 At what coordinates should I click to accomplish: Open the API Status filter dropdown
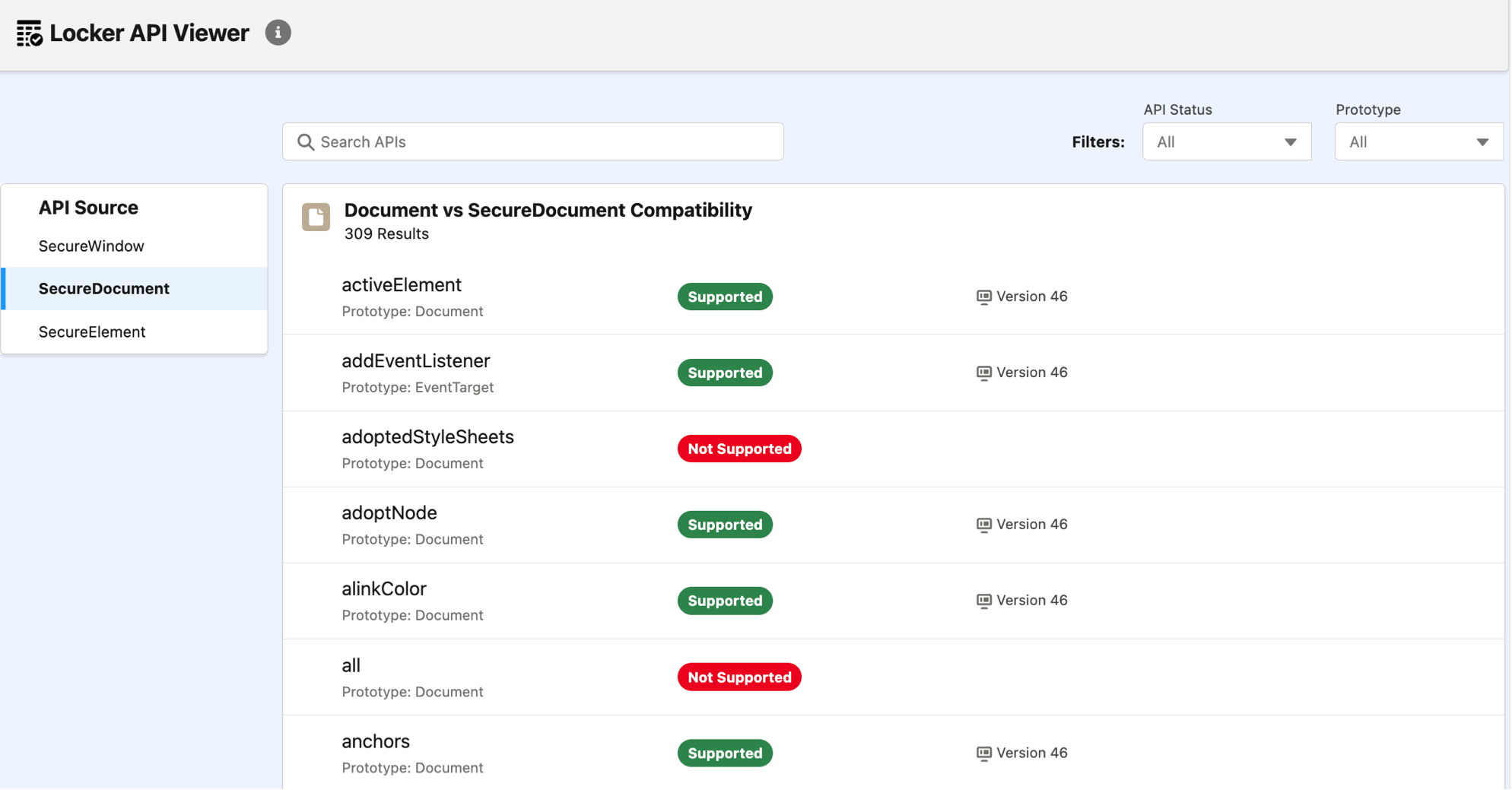(1226, 141)
